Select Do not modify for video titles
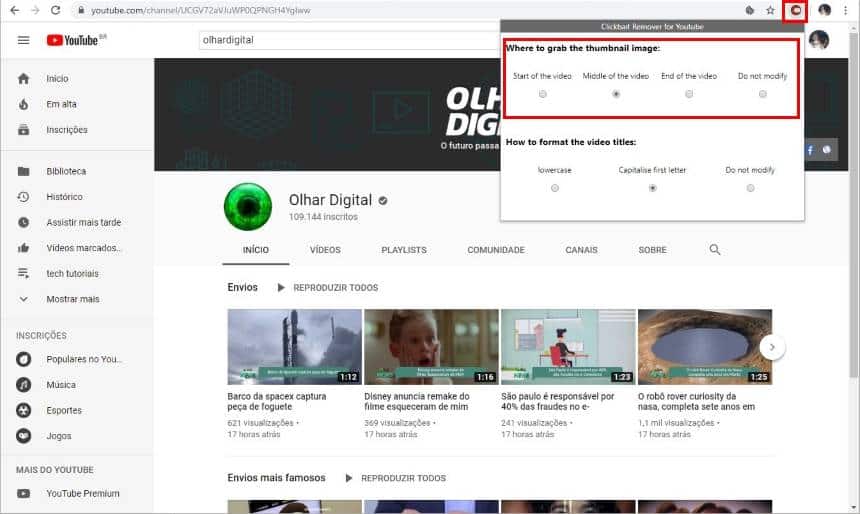The height and width of the screenshot is (514, 860). [x=750, y=188]
